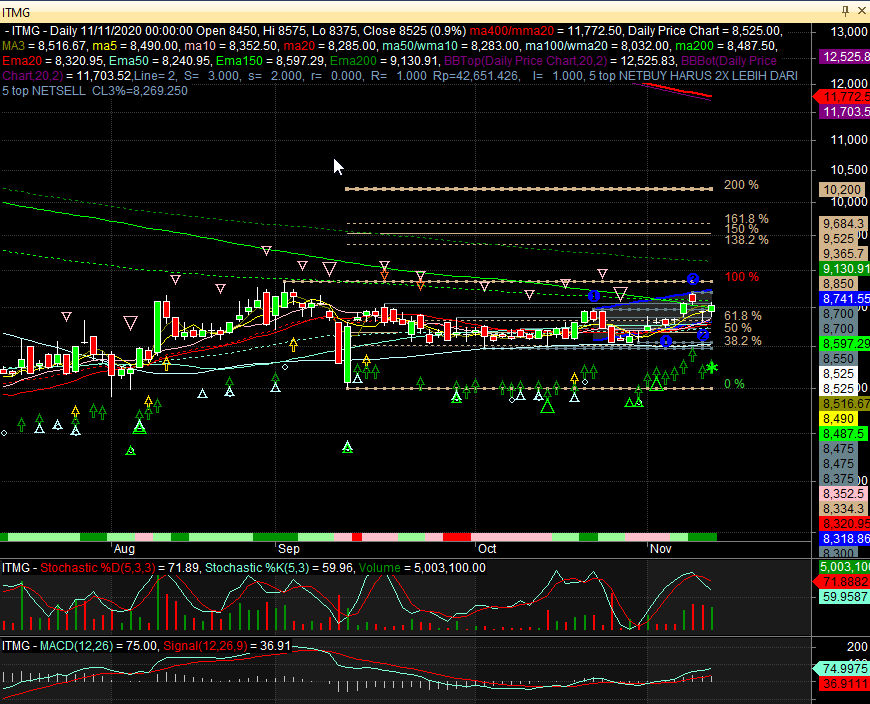
Task: Click the Stochastic %D legend text
Action: tap(98, 568)
